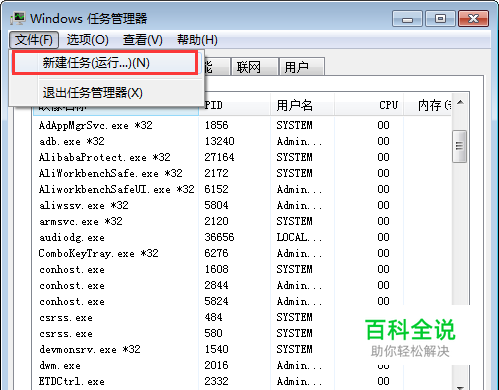Switch to the 联网 tab
499x390 pixels.
254,67
